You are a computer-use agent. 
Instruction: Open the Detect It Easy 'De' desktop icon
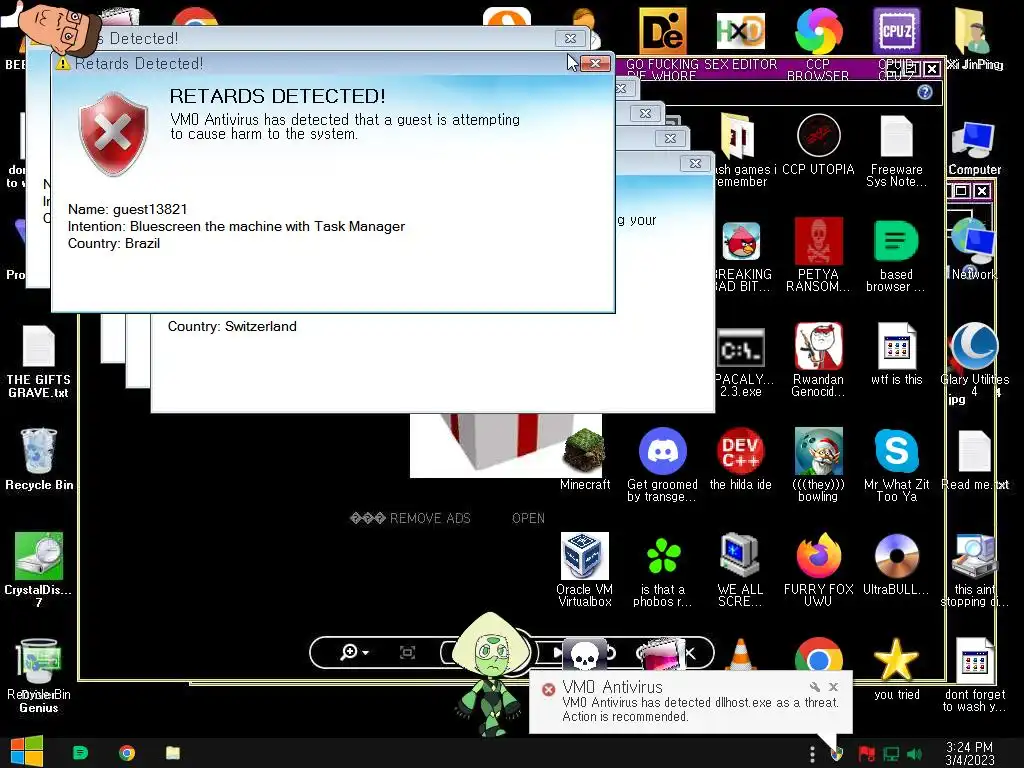tap(662, 31)
